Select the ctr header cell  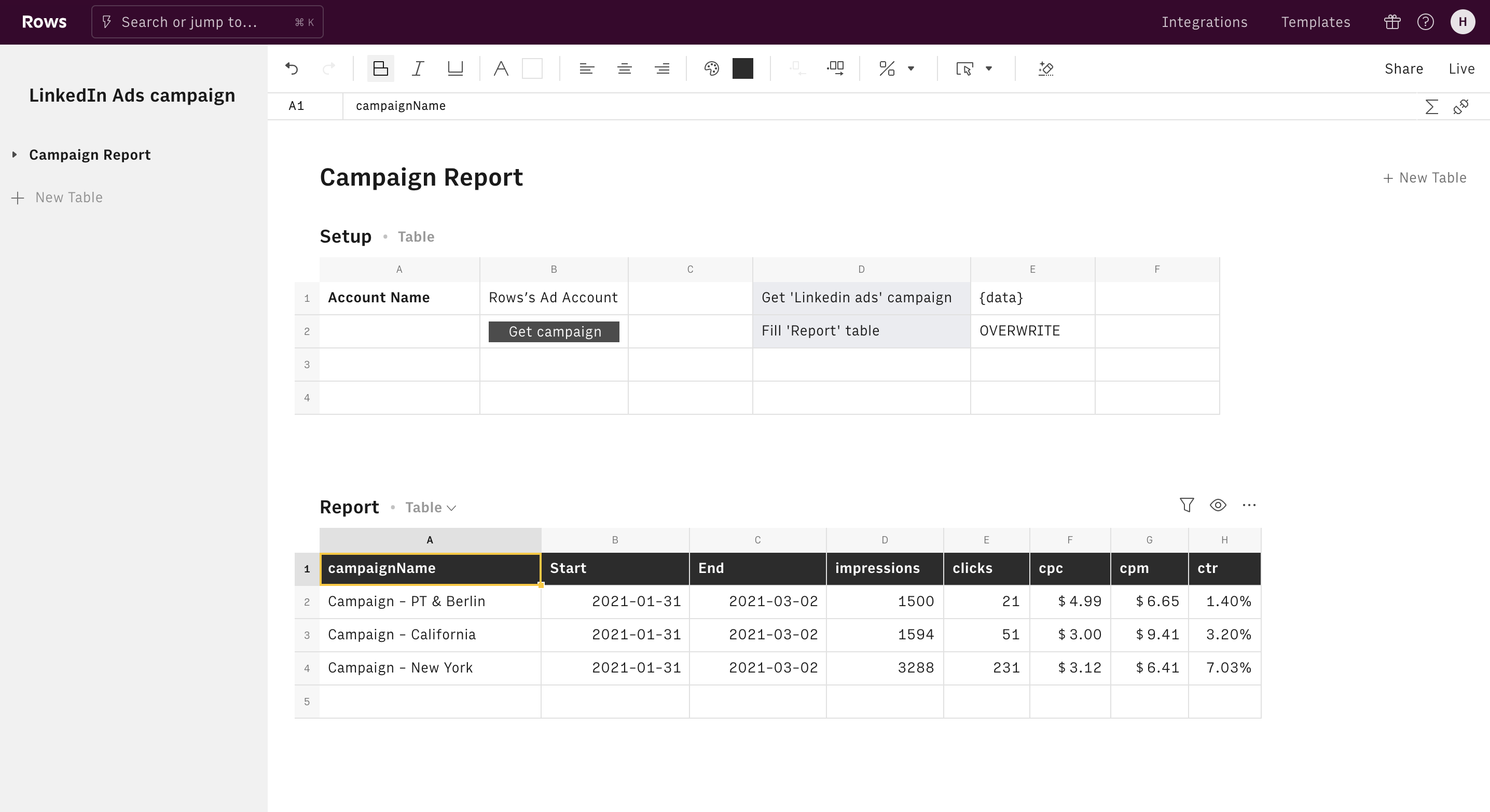coord(1224,569)
